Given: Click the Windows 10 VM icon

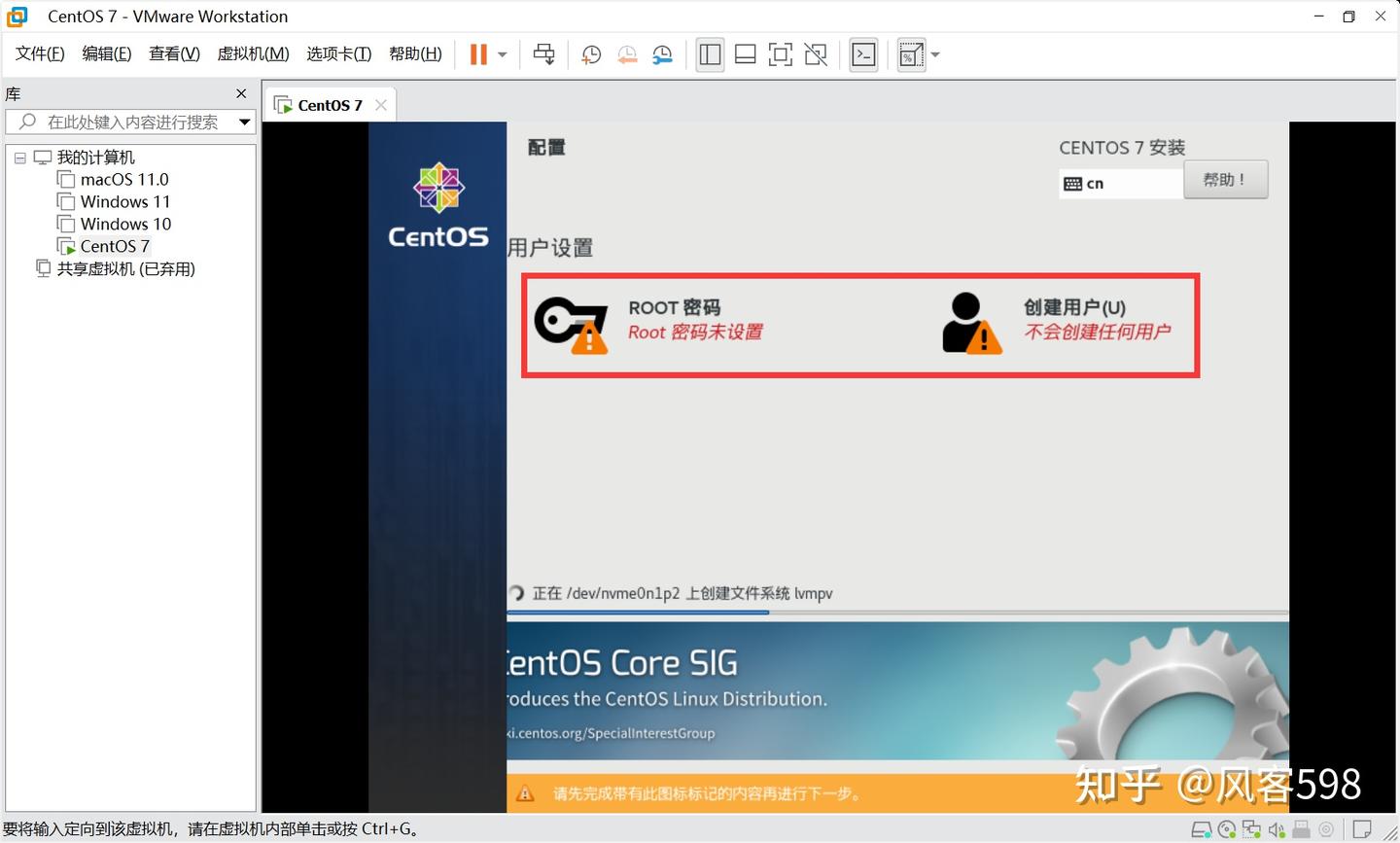Looking at the screenshot, I should [x=66, y=224].
